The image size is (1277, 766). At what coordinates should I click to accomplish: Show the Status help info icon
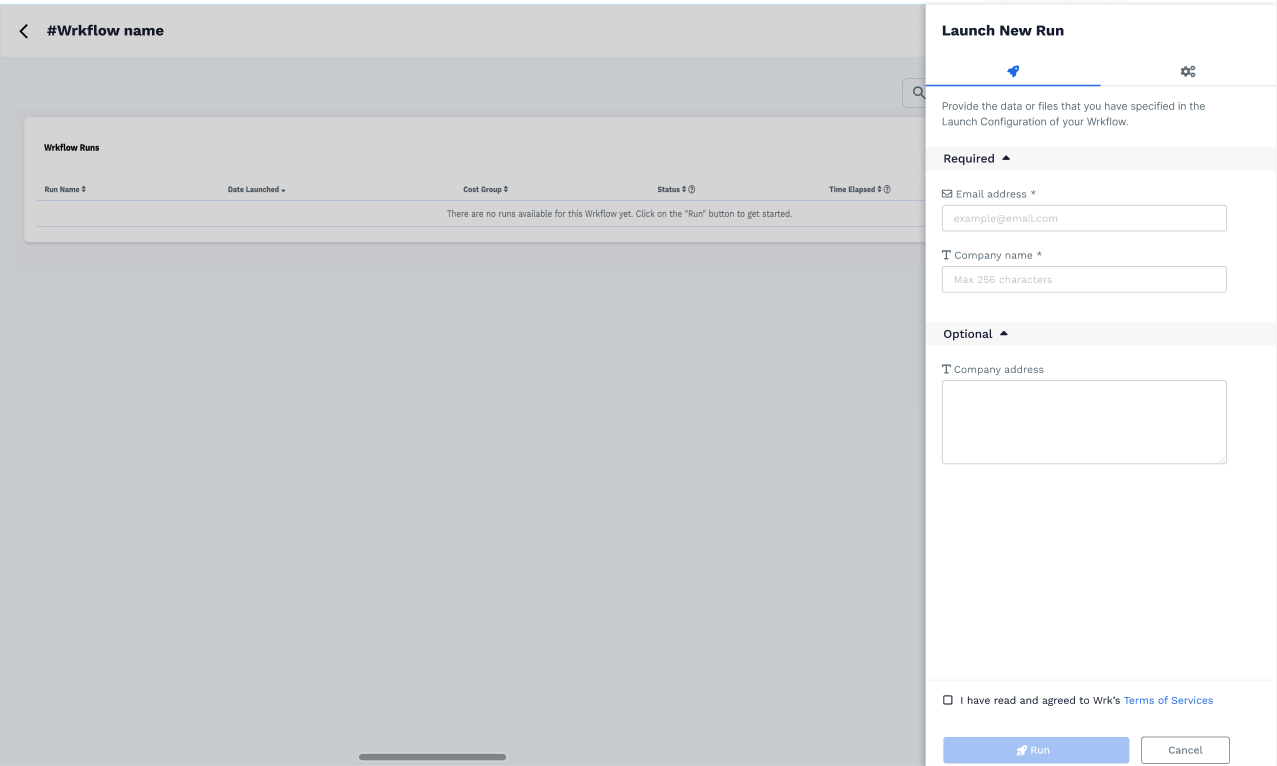click(x=692, y=189)
